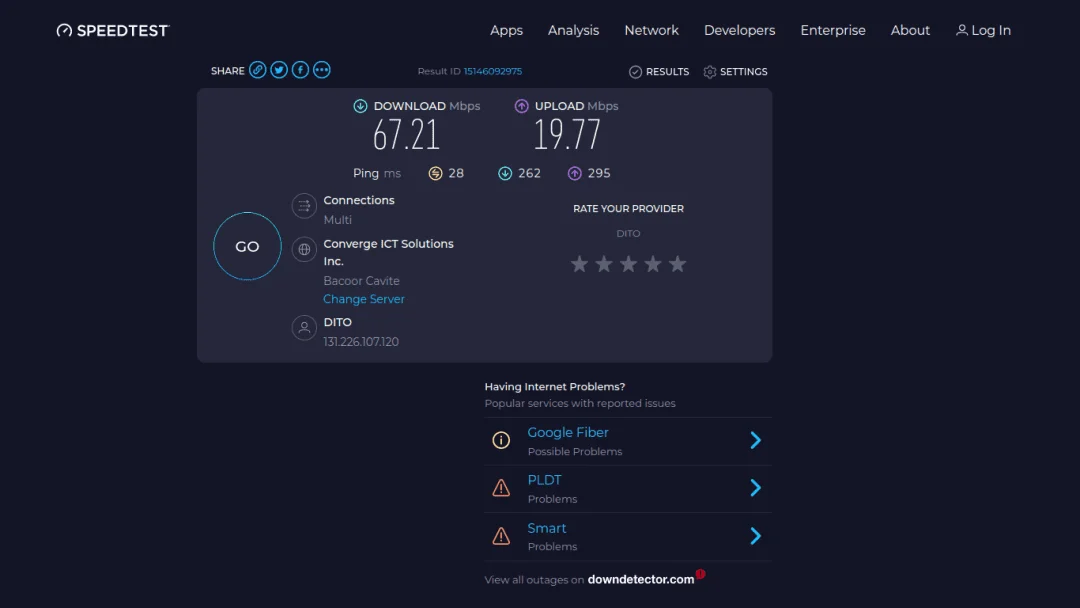Click the idle ping latency icon

point(435,174)
